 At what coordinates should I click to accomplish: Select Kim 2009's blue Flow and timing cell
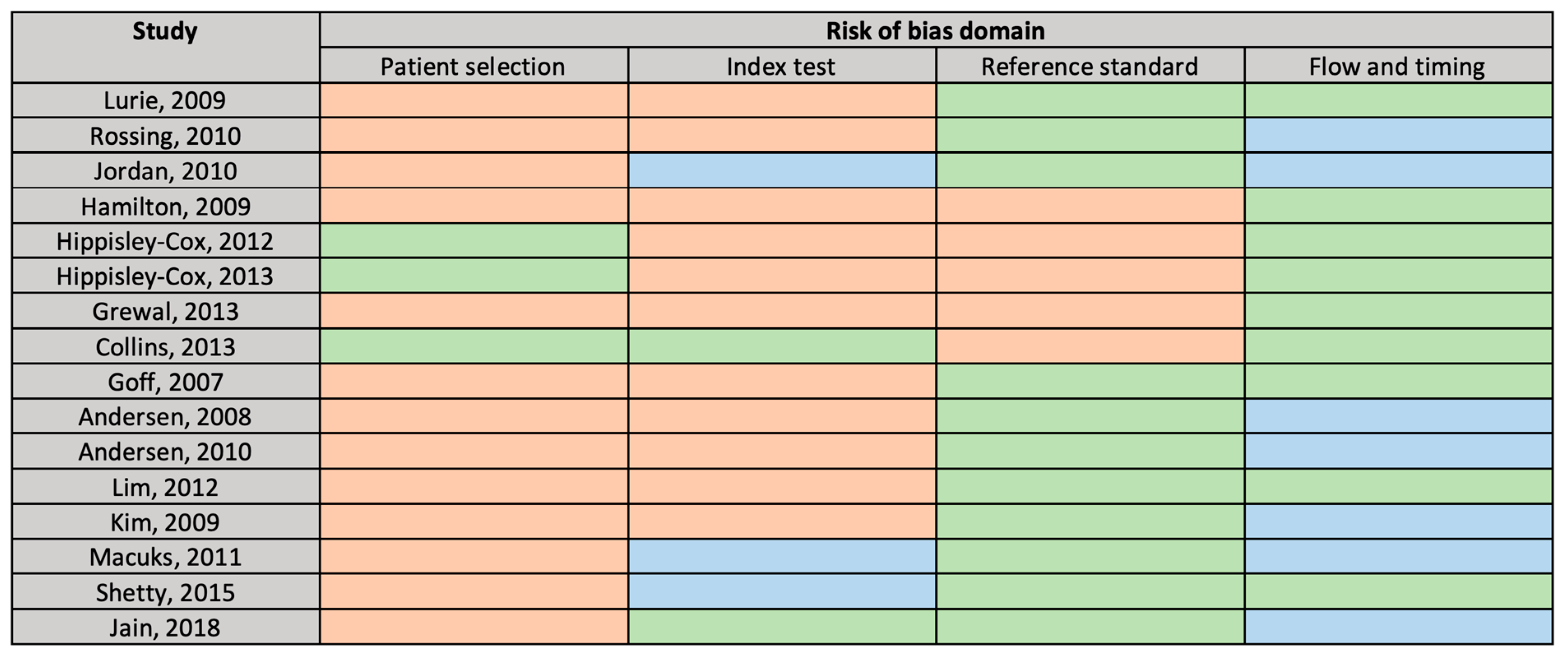(x=1398, y=521)
